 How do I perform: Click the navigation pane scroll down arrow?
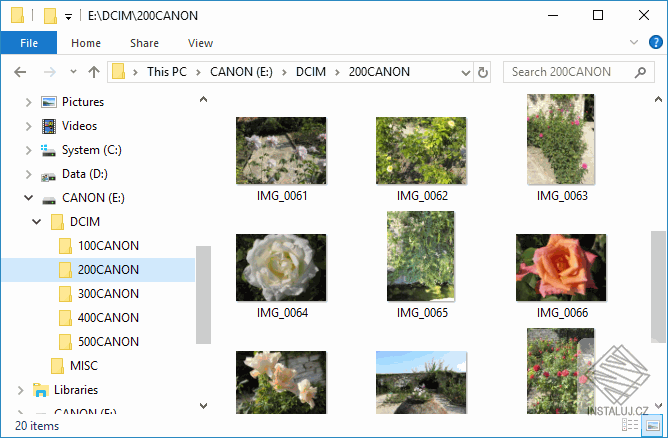click(204, 406)
